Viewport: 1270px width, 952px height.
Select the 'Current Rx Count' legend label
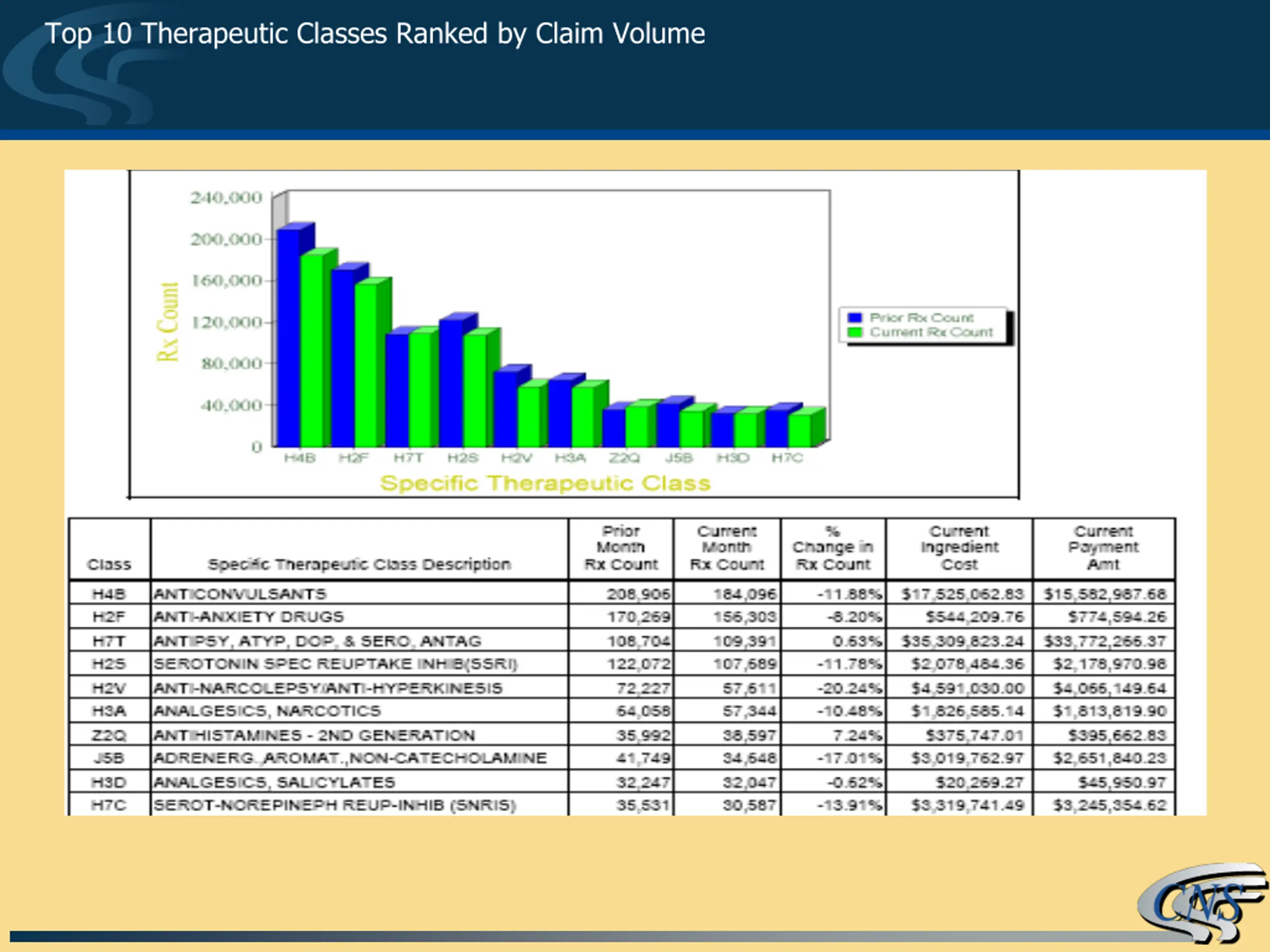(931, 332)
